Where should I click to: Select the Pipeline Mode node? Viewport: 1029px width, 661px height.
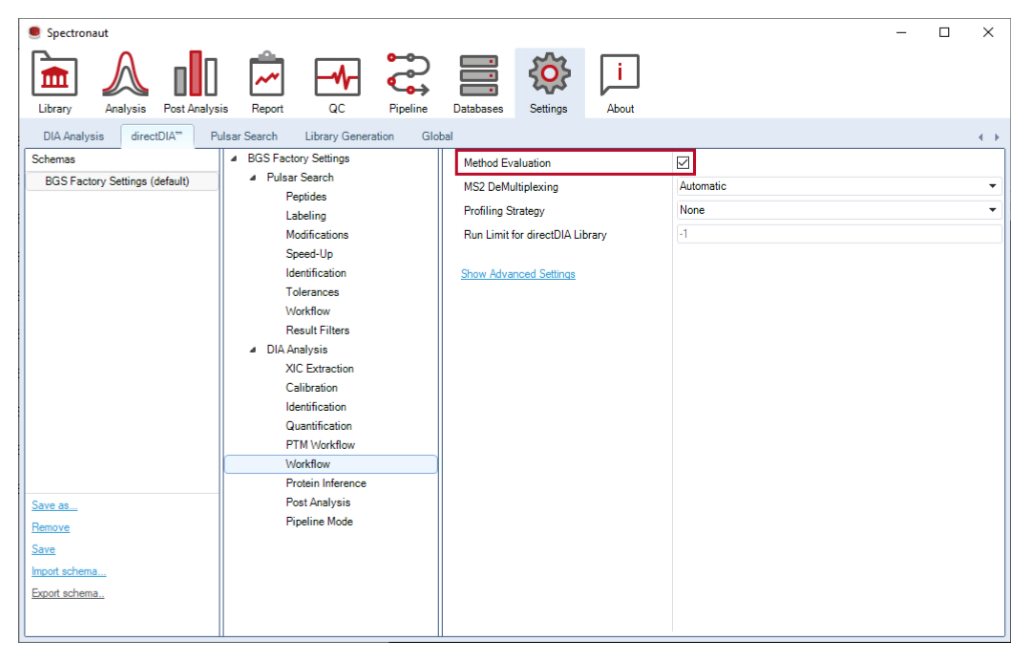319,521
